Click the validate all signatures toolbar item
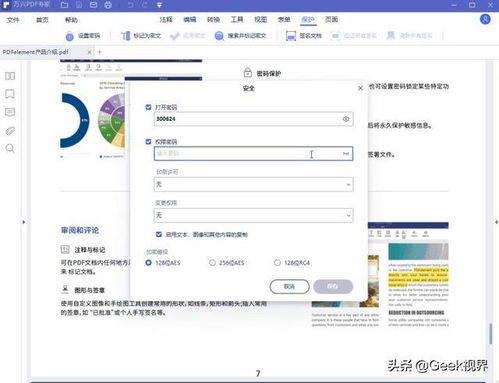The width and height of the screenshot is (499, 383). 354,36
